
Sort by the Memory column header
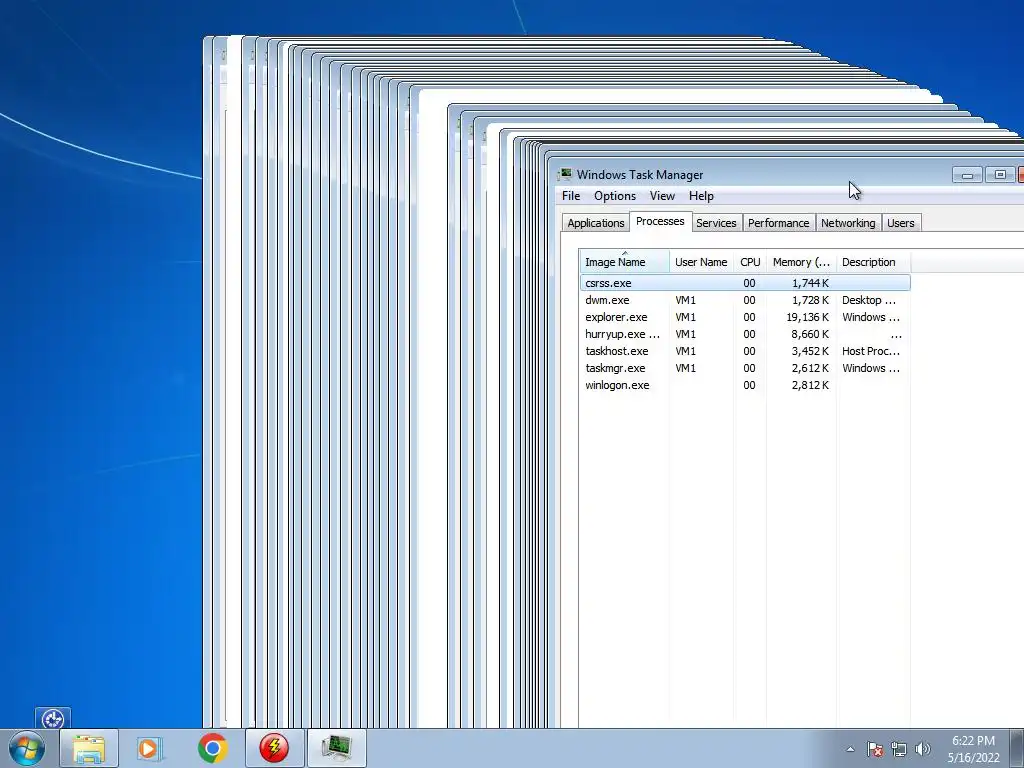pyautogui.click(x=801, y=262)
